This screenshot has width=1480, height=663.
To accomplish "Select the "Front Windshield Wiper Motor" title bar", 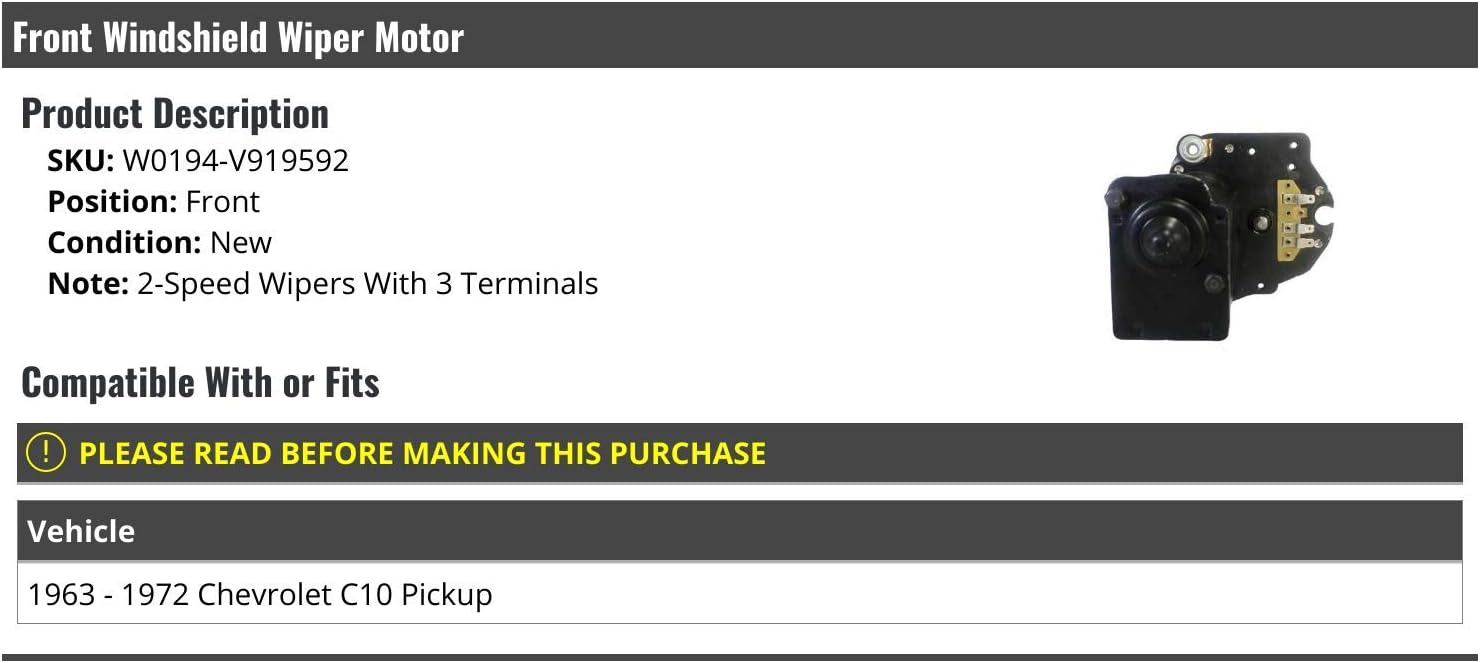I will point(238,37).
